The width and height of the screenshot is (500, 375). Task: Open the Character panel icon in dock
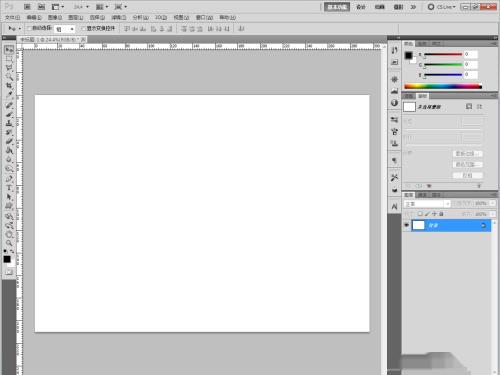click(x=395, y=207)
